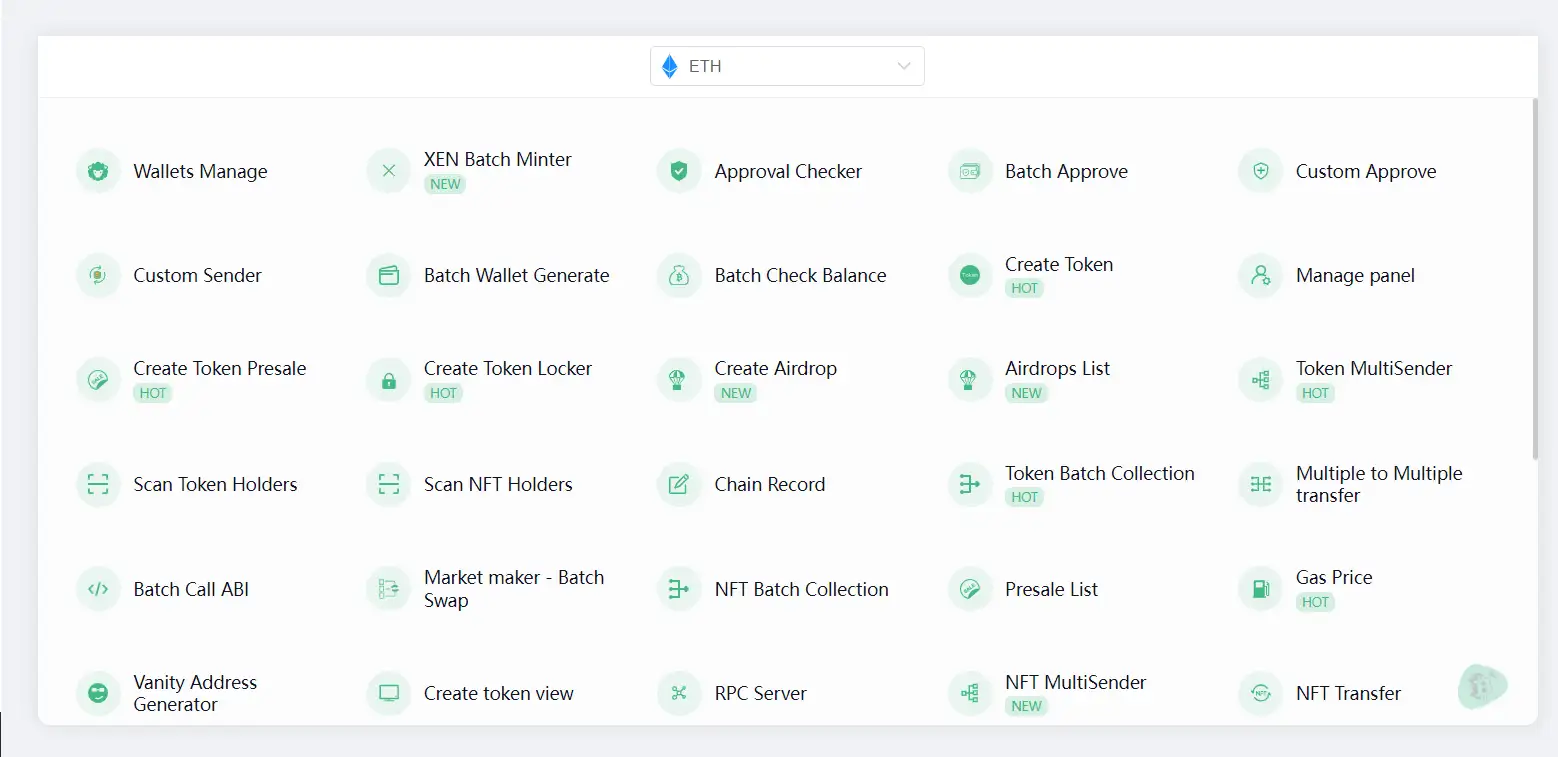
Task: Click the NFT Batch Collection link
Action: click(801, 589)
